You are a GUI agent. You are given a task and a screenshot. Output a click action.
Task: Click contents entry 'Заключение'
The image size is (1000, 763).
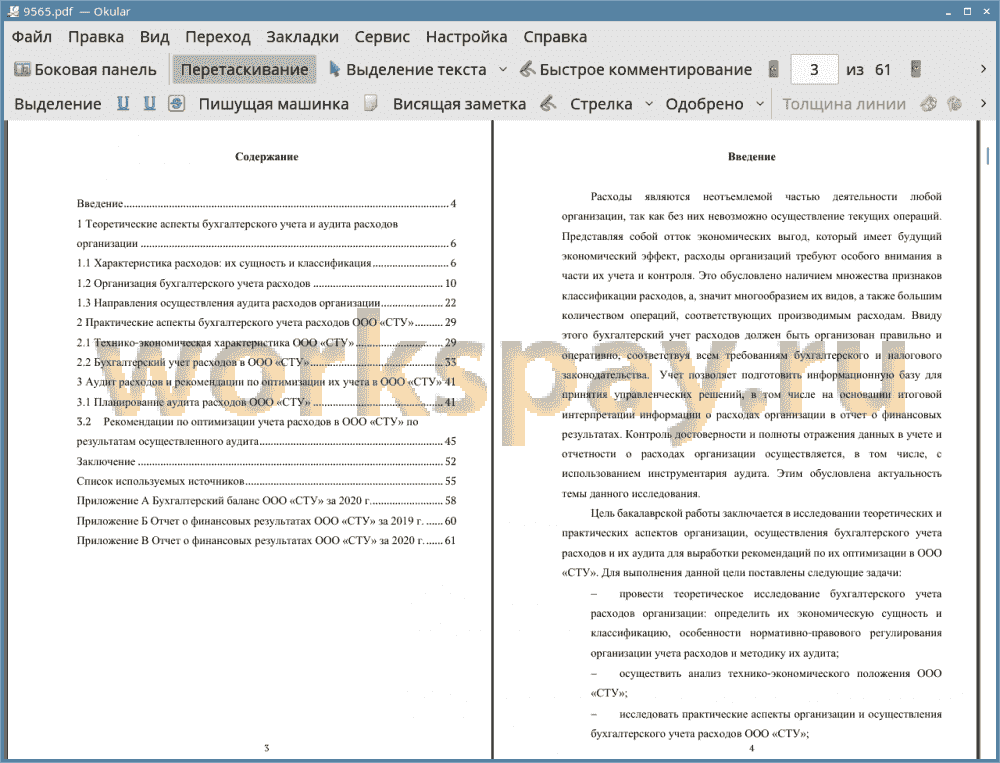[267, 461]
